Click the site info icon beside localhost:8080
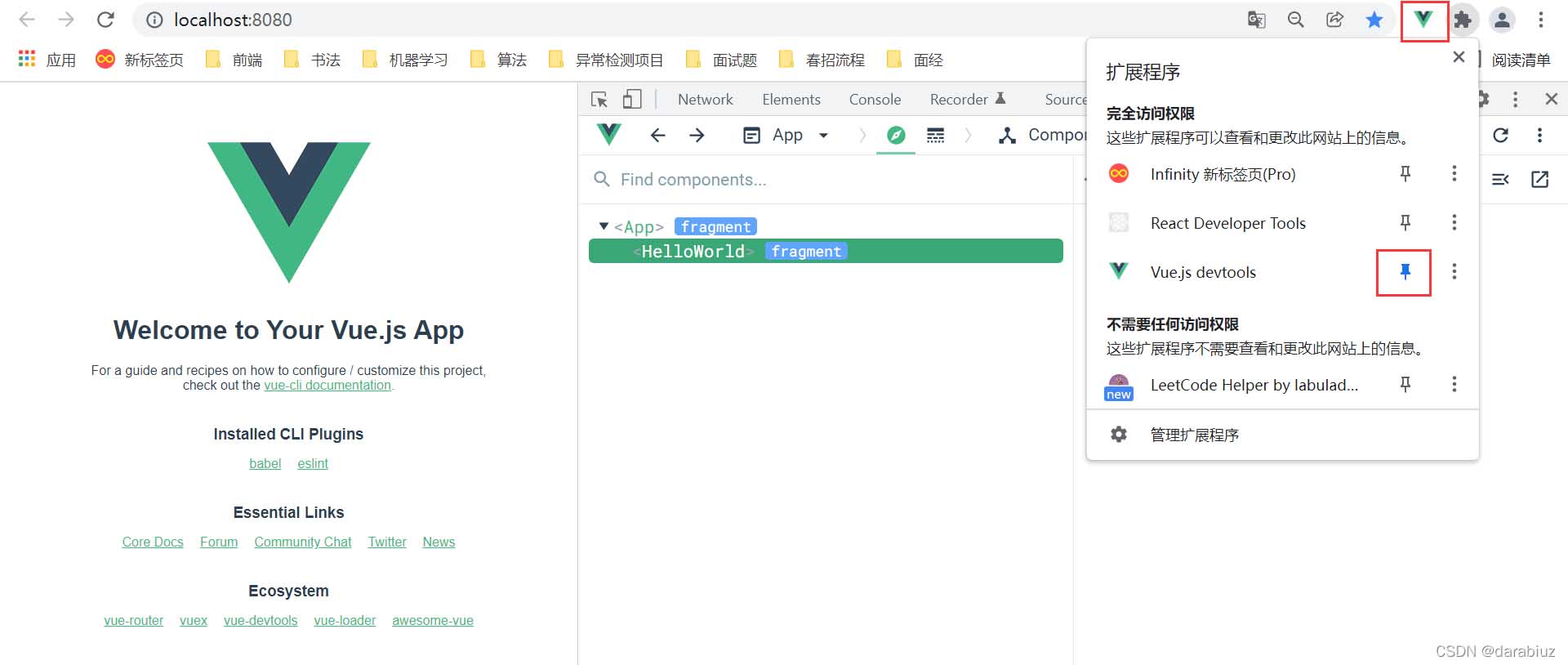 click(x=154, y=20)
